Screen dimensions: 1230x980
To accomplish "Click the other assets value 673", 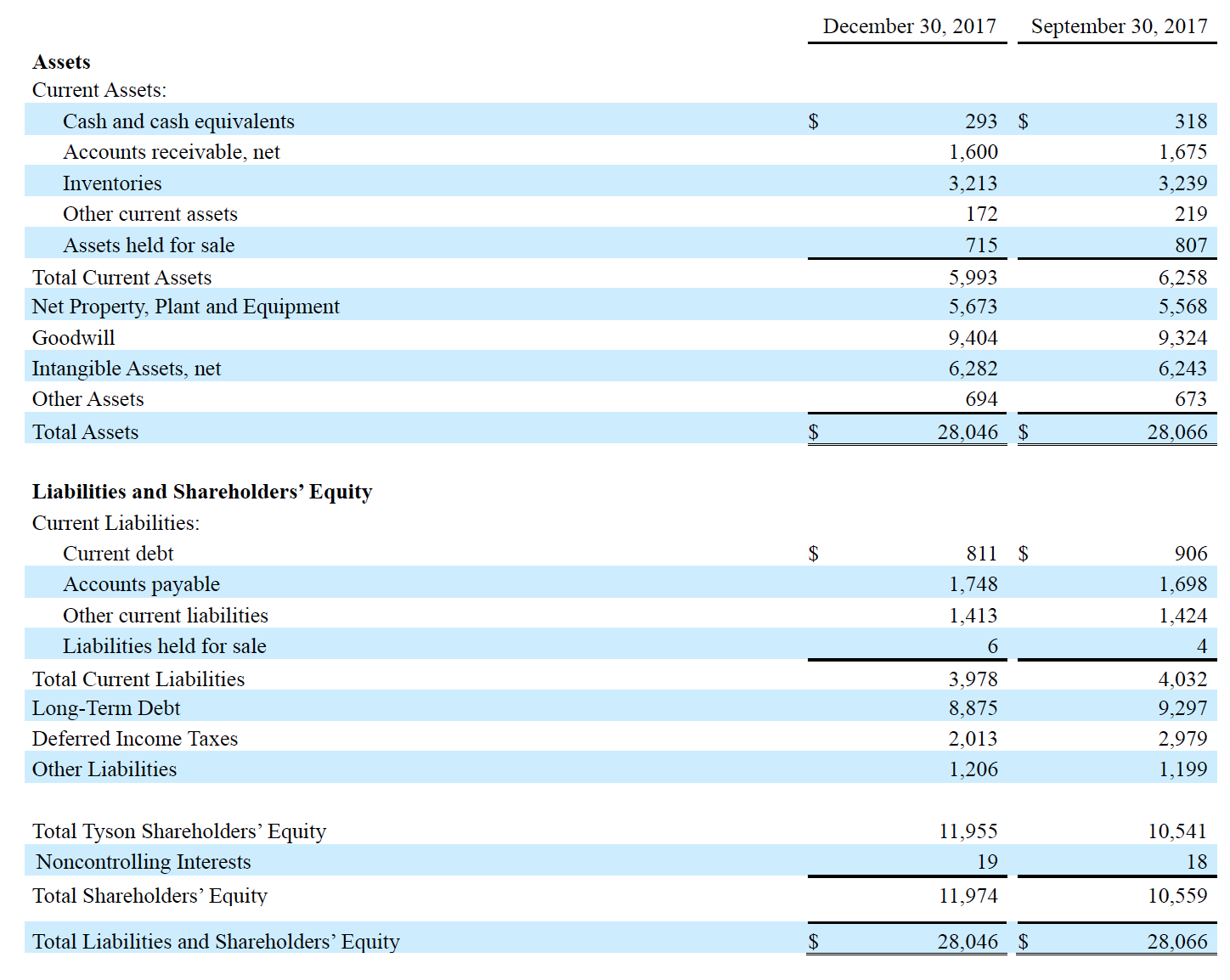I will 1191,399.
